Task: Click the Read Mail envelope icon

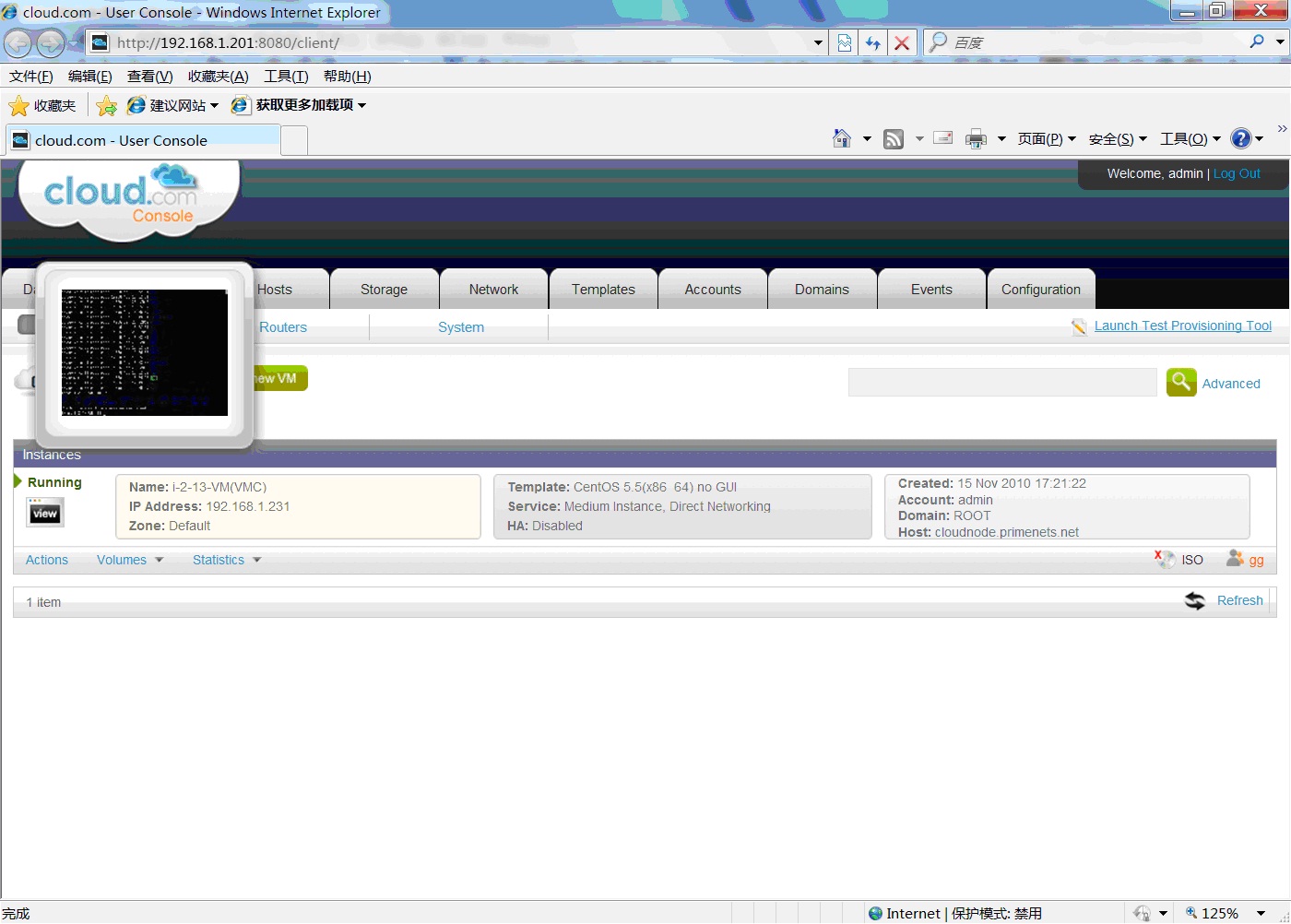Action: click(942, 138)
